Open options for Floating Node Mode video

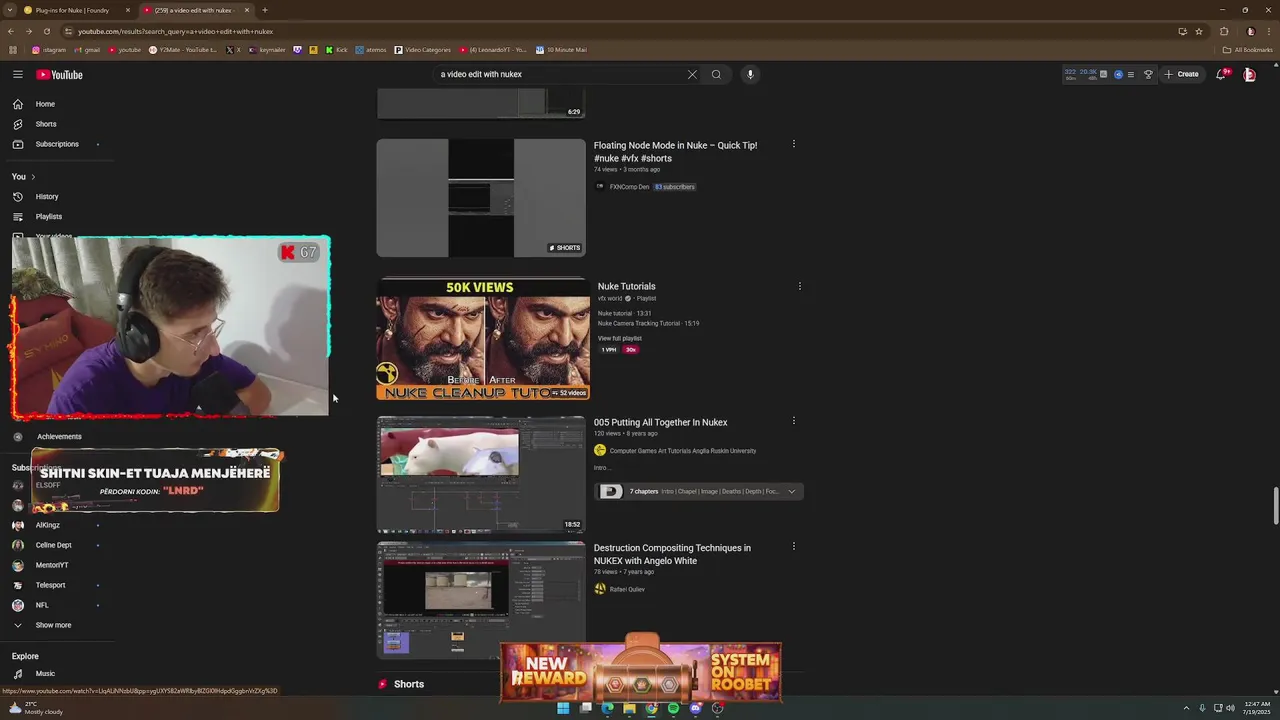coord(794,144)
